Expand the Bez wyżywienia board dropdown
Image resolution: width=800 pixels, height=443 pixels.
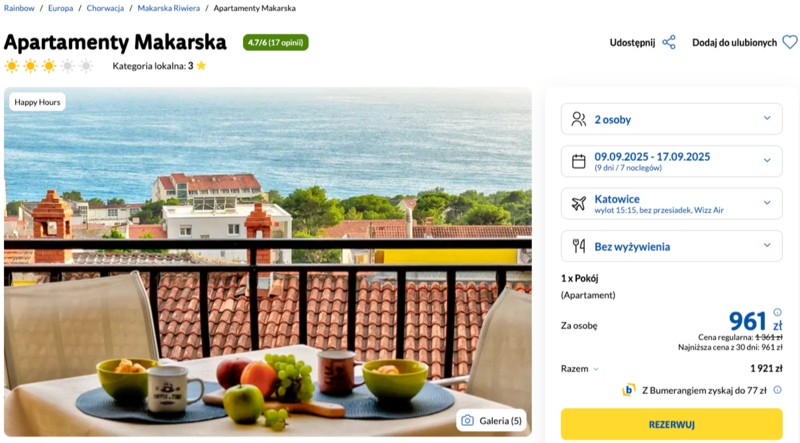[671, 246]
